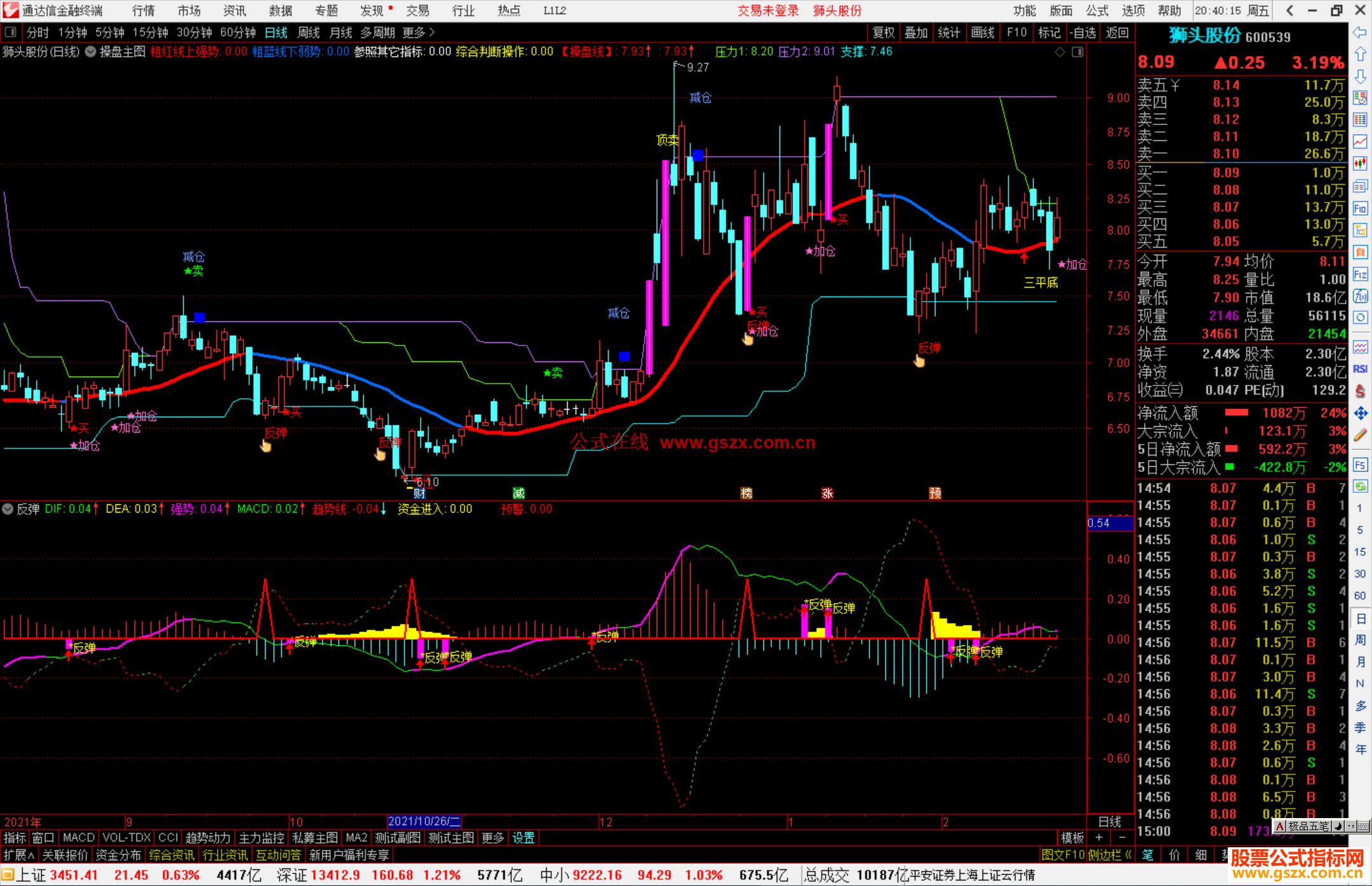The width and height of the screenshot is (1372, 886).
Task: Click the stacked windows icon in sidebar
Action: 1360,186
